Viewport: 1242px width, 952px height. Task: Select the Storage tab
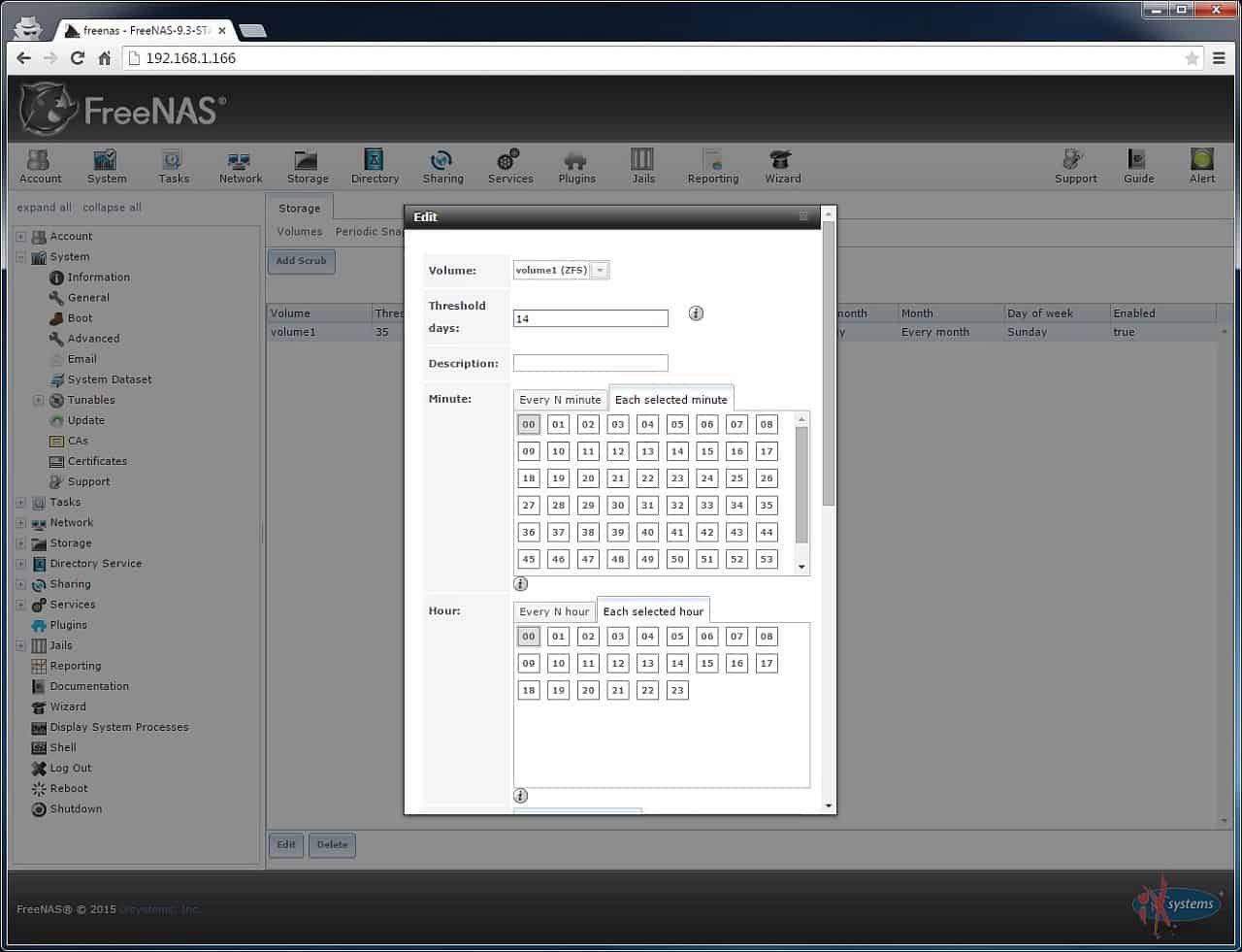299,208
